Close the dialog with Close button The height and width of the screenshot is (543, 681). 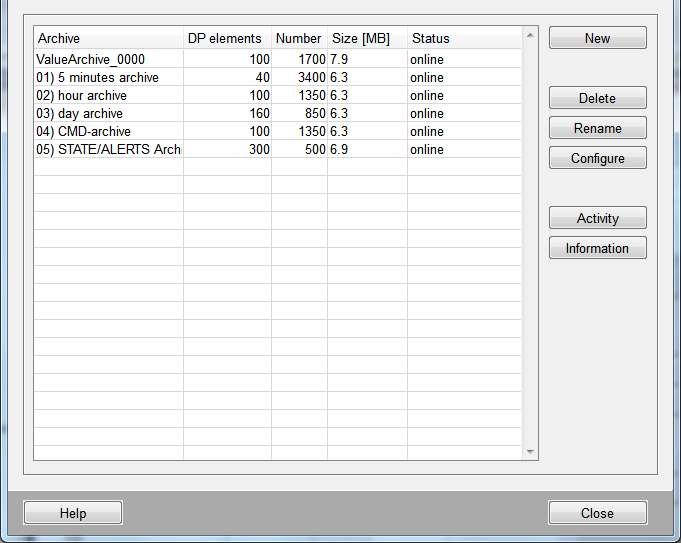(x=597, y=513)
